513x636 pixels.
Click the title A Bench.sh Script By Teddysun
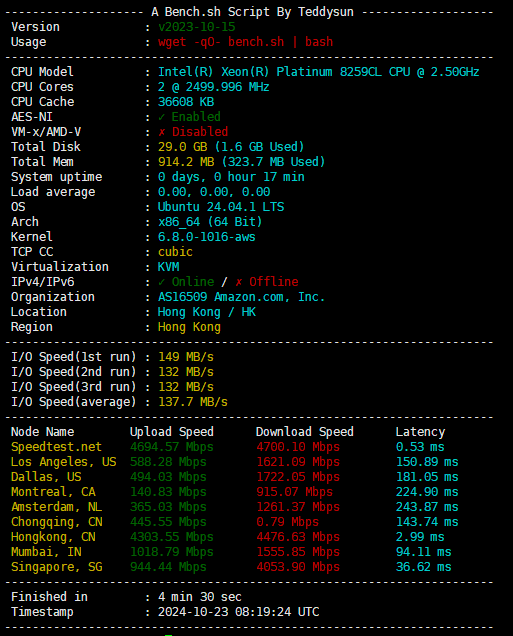[x=252, y=12]
